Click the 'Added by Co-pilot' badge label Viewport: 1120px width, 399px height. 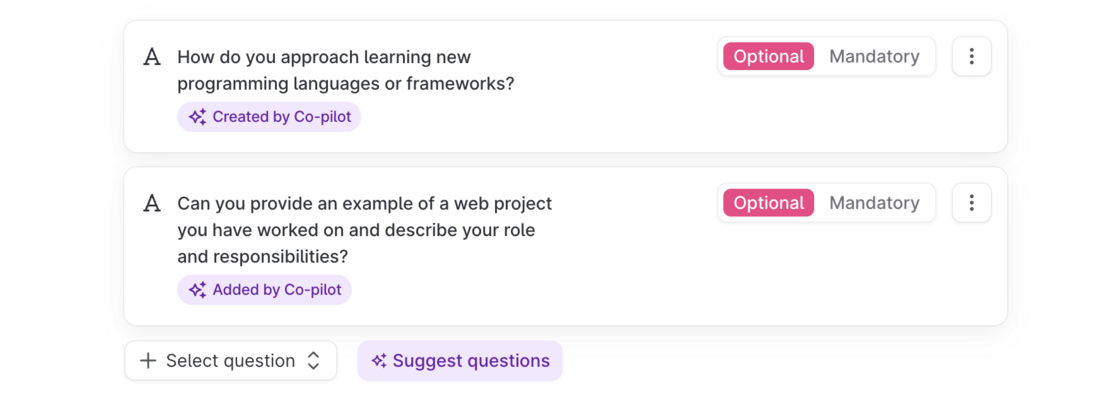pos(277,290)
